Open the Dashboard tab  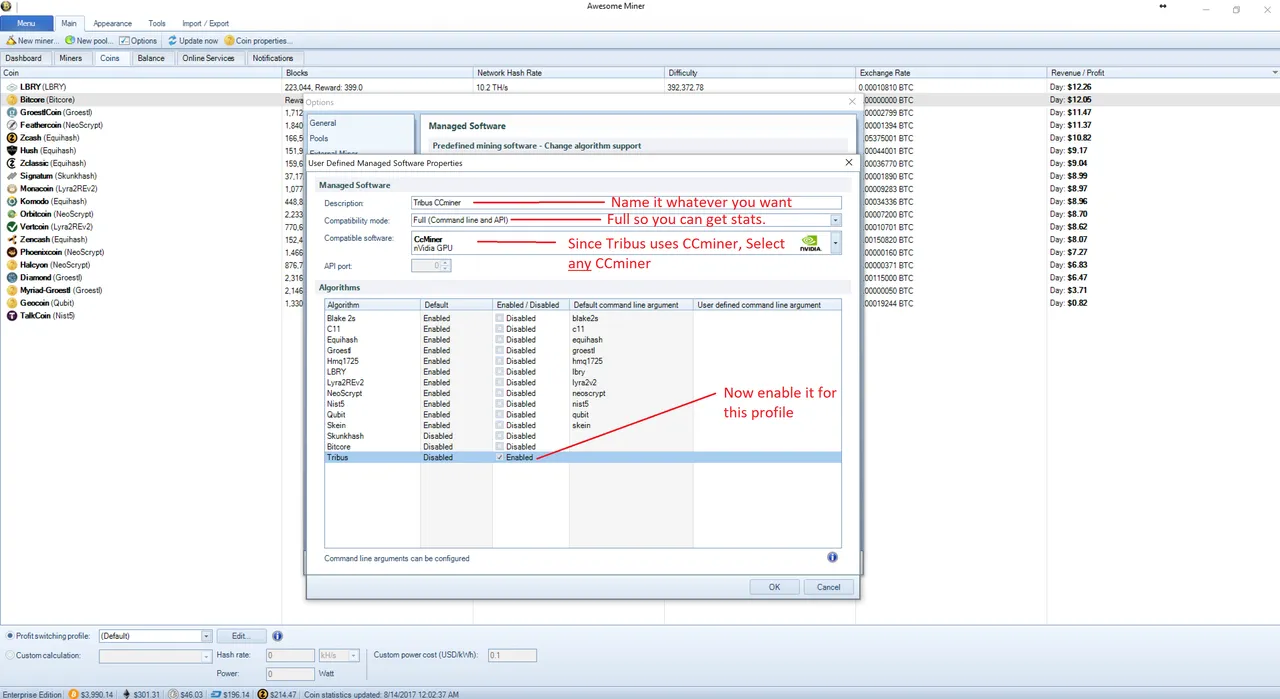click(24, 58)
